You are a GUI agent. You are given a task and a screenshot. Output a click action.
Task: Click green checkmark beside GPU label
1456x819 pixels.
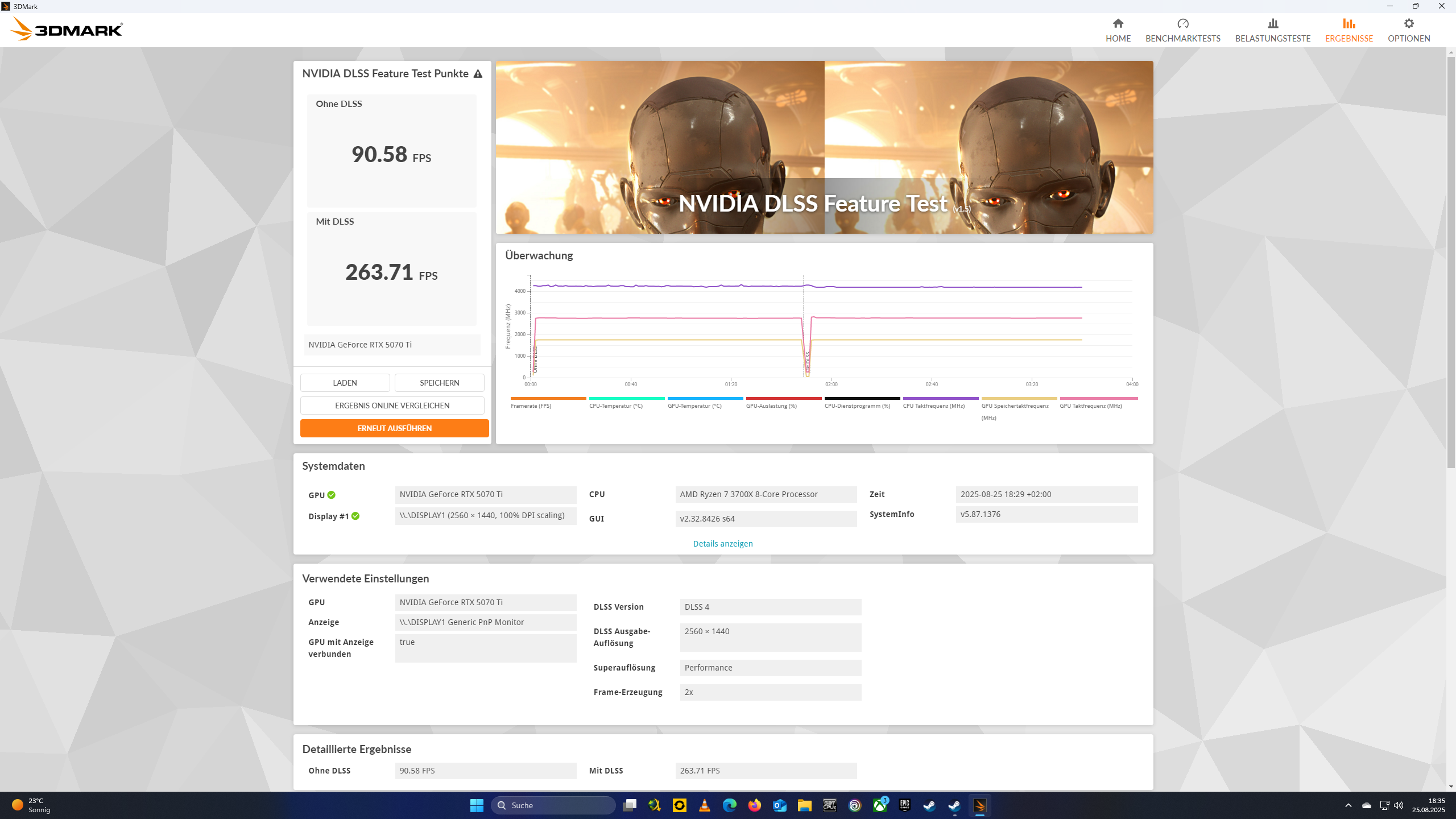(332, 495)
